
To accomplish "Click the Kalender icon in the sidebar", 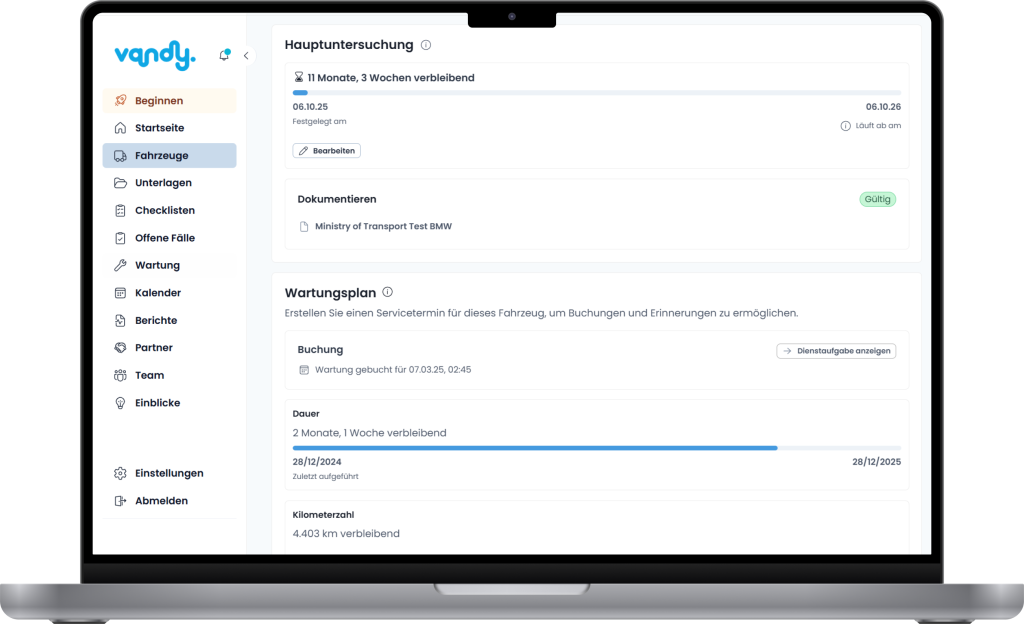I will point(120,293).
